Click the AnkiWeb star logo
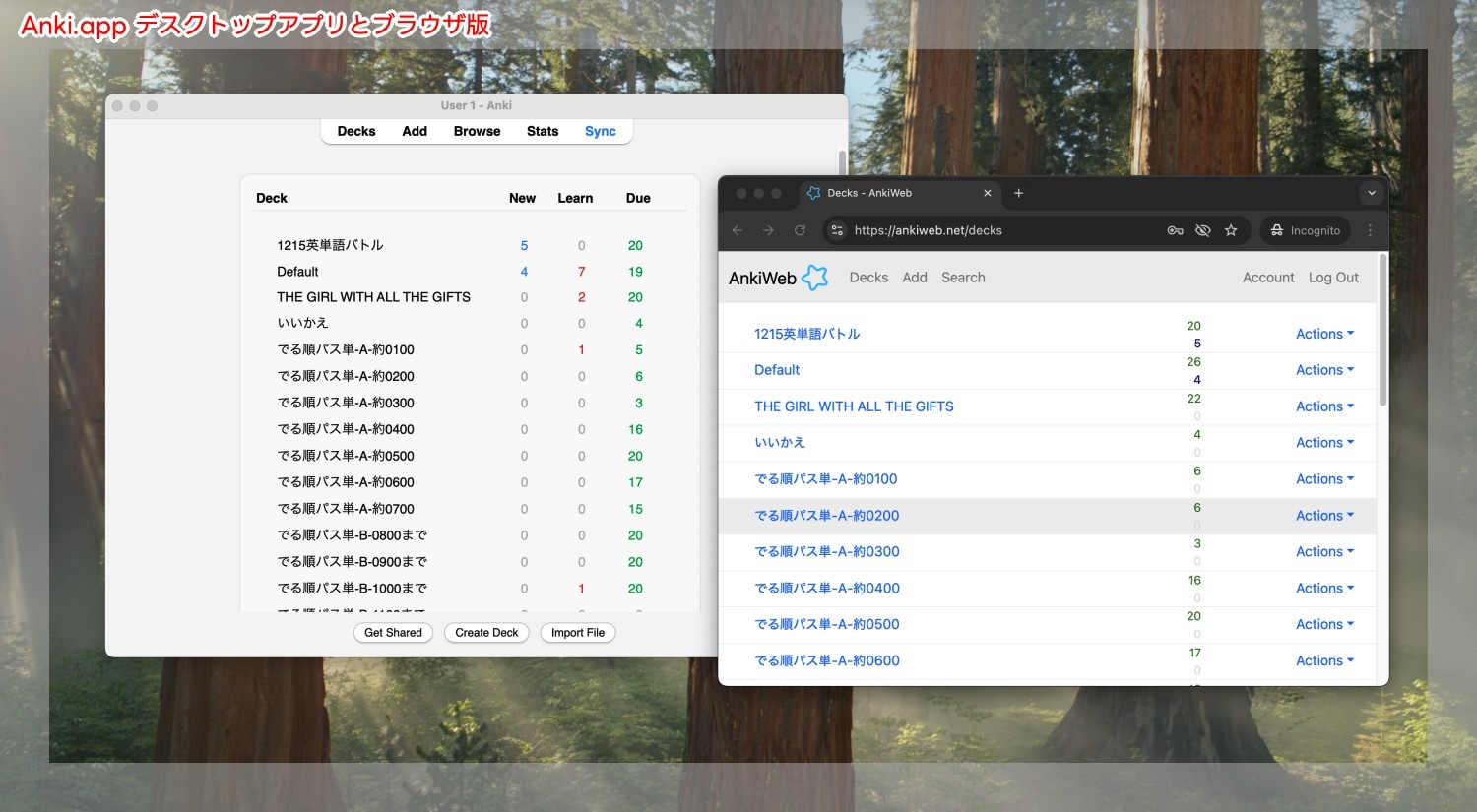This screenshot has width=1477, height=812. pyautogui.click(x=815, y=278)
